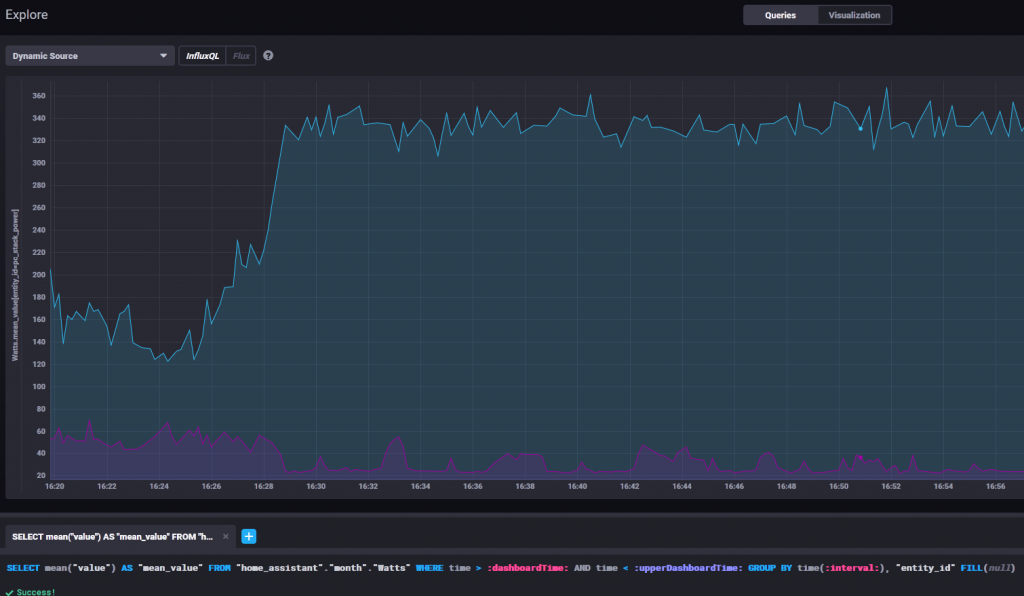Click the :dashboardTime: variable in query
This screenshot has height=596, width=1024.
527,568
